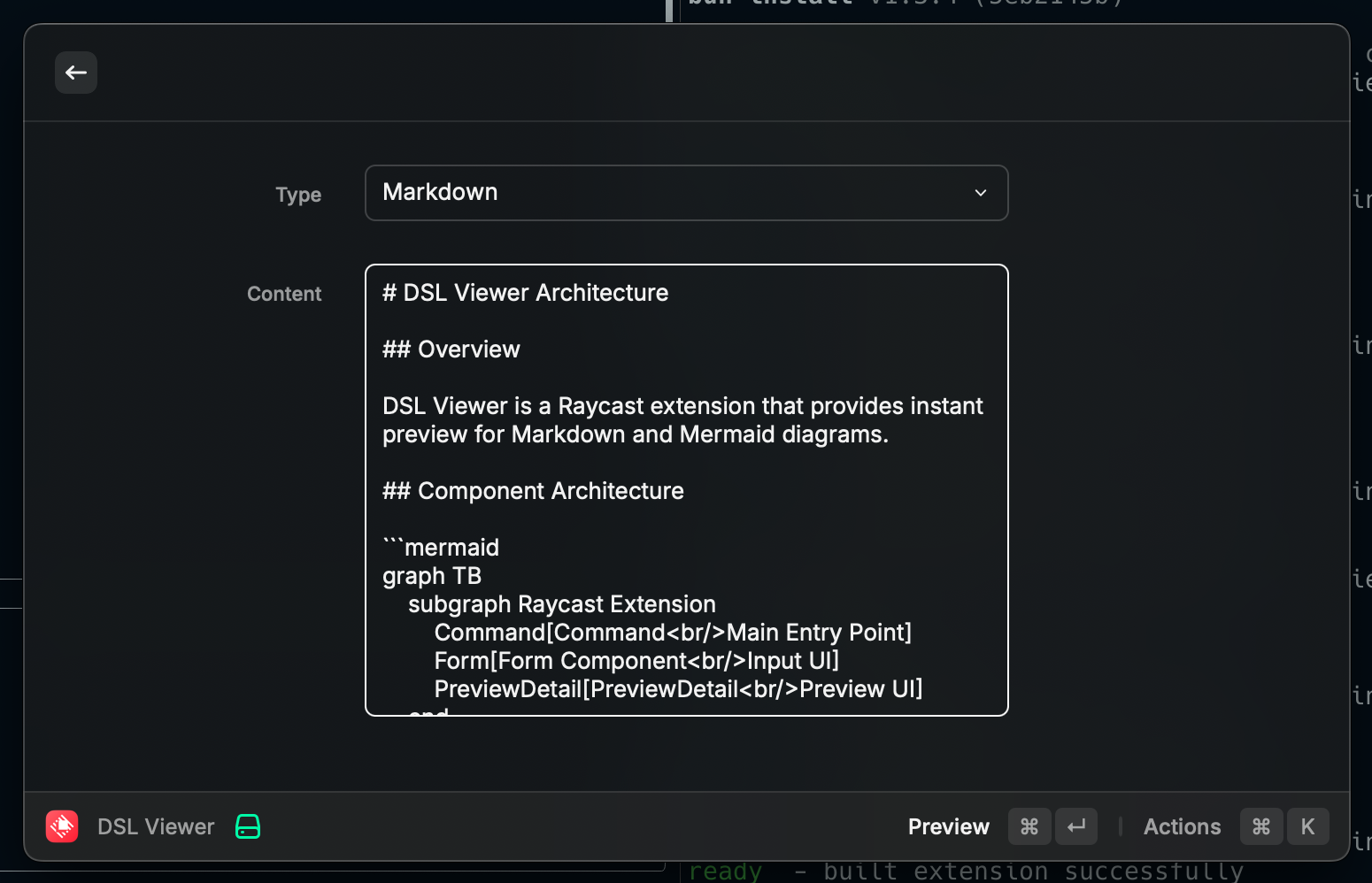Click the Return key icon
The height and width of the screenshot is (883, 1372).
coord(1076,826)
